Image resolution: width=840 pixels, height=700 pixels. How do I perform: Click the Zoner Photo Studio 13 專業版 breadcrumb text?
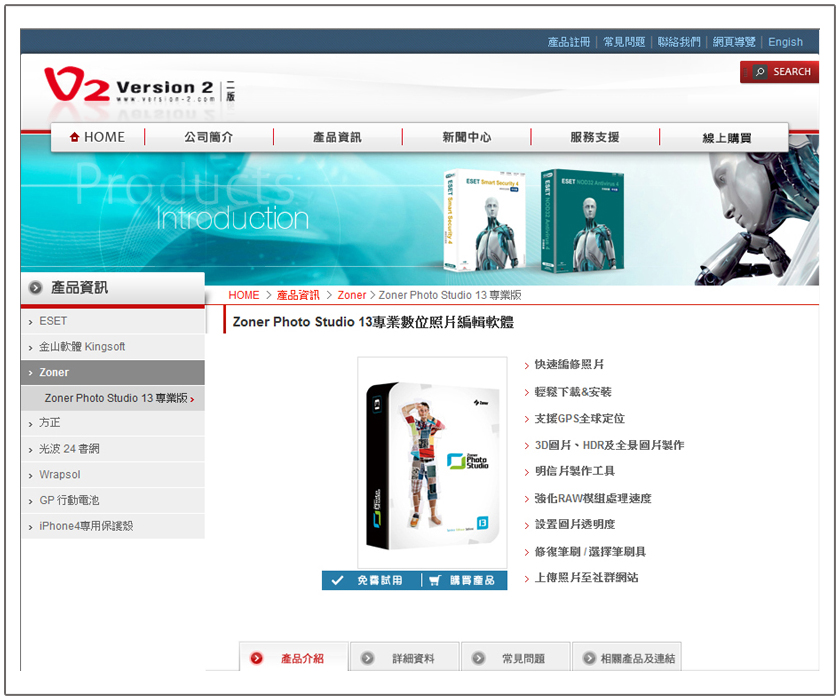coord(450,295)
